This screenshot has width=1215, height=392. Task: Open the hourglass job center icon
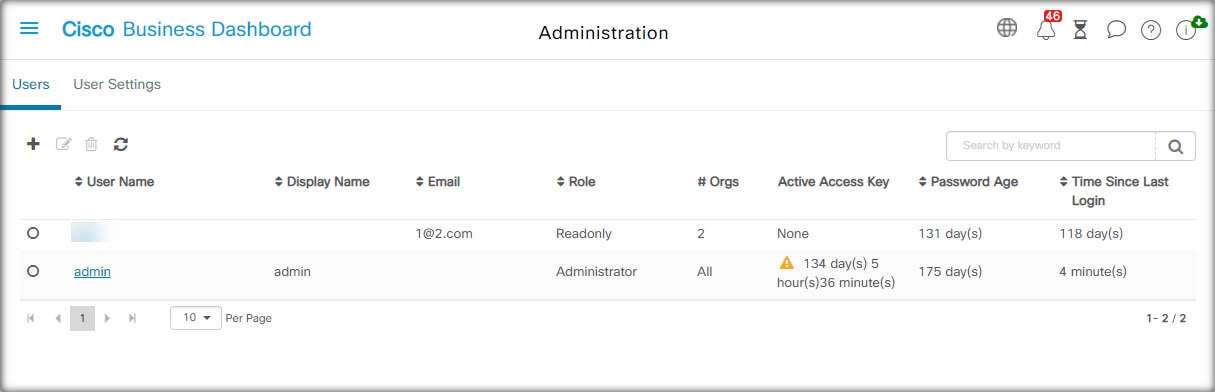point(1080,30)
